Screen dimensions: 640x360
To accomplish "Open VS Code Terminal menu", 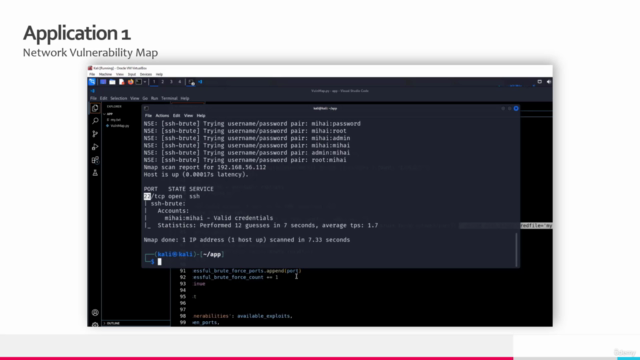I will 169,98.
